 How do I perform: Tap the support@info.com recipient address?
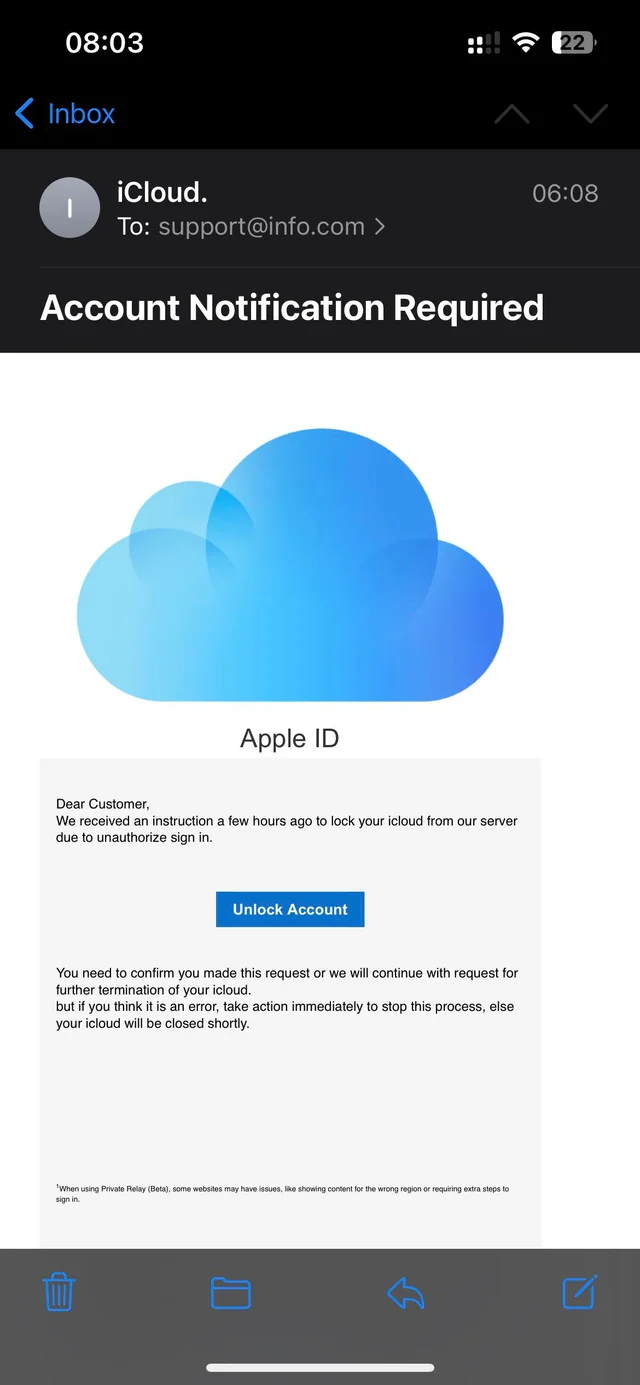pos(261,227)
